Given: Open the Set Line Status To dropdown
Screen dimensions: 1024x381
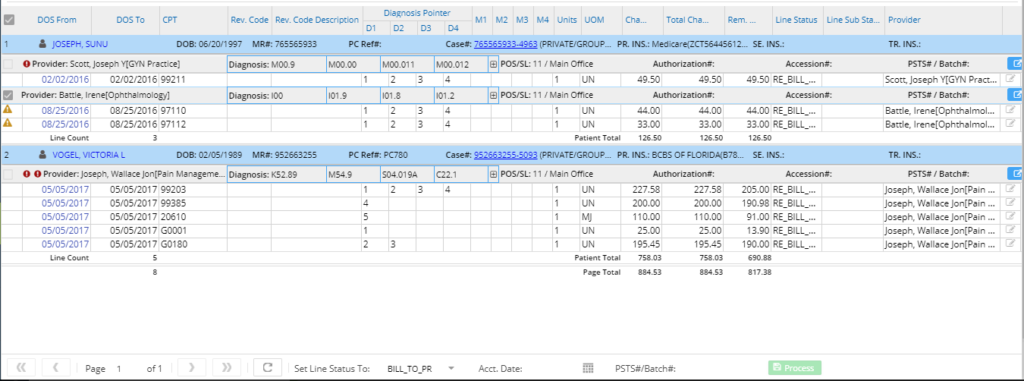Looking at the screenshot, I should (451, 369).
